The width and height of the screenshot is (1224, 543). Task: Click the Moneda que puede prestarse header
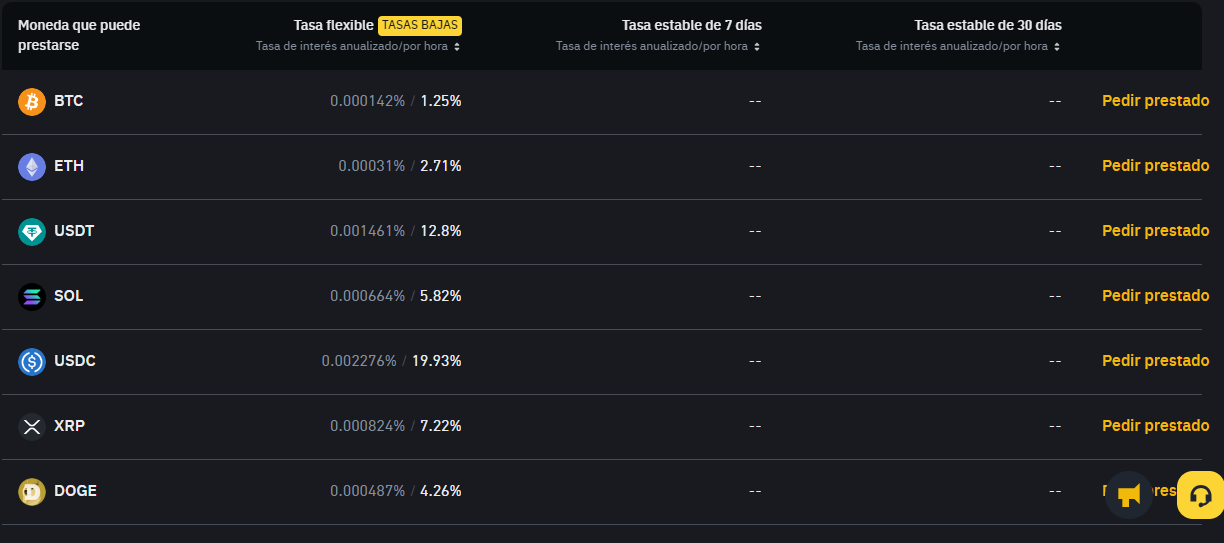(79, 35)
